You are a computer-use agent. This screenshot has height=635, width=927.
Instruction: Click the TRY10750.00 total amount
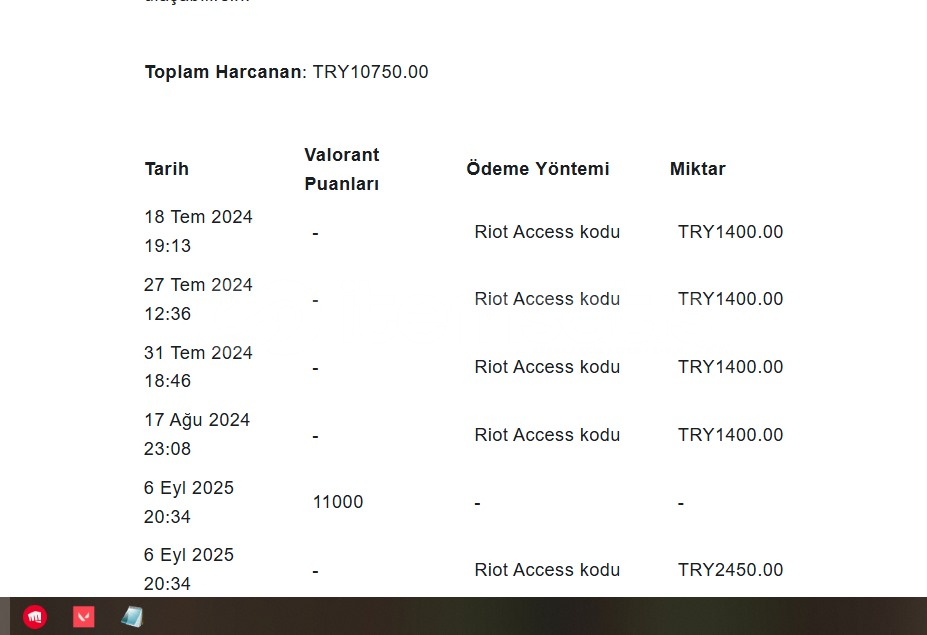coord(370,72)
